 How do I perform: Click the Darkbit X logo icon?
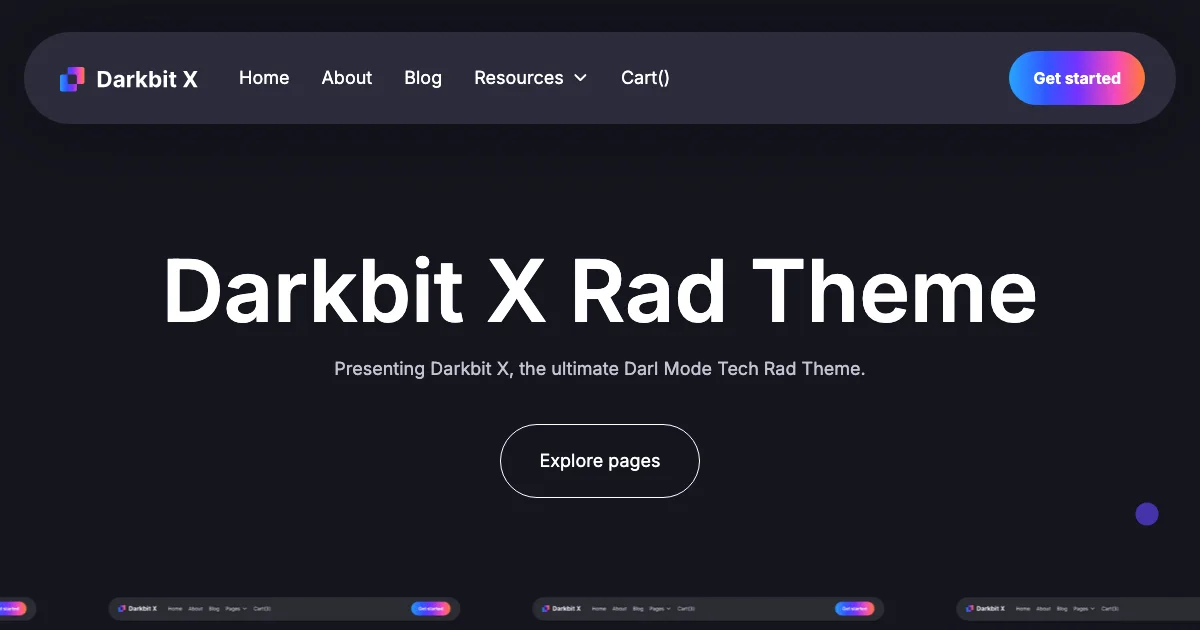72,79
